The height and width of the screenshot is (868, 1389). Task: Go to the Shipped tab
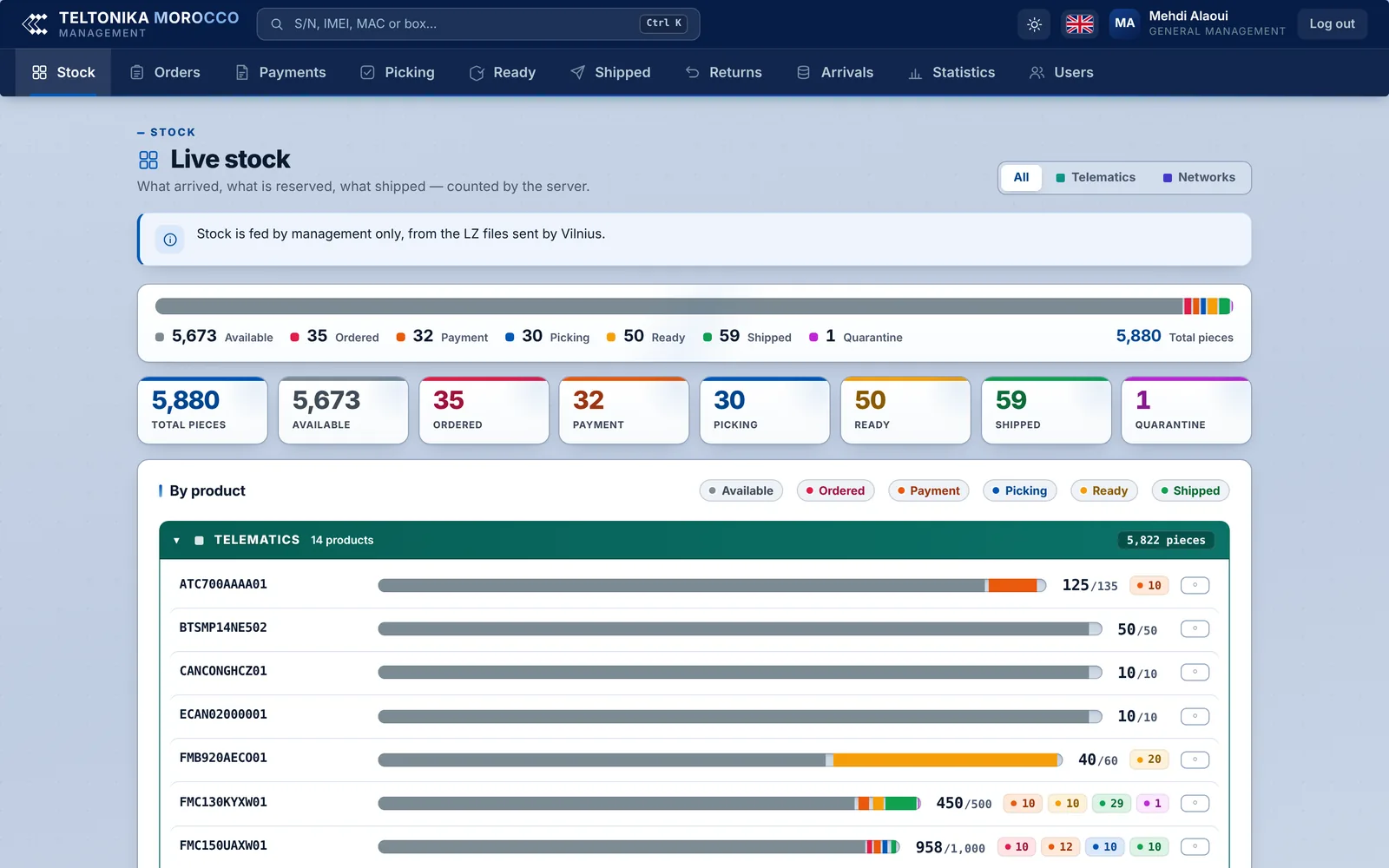point(610,73)
